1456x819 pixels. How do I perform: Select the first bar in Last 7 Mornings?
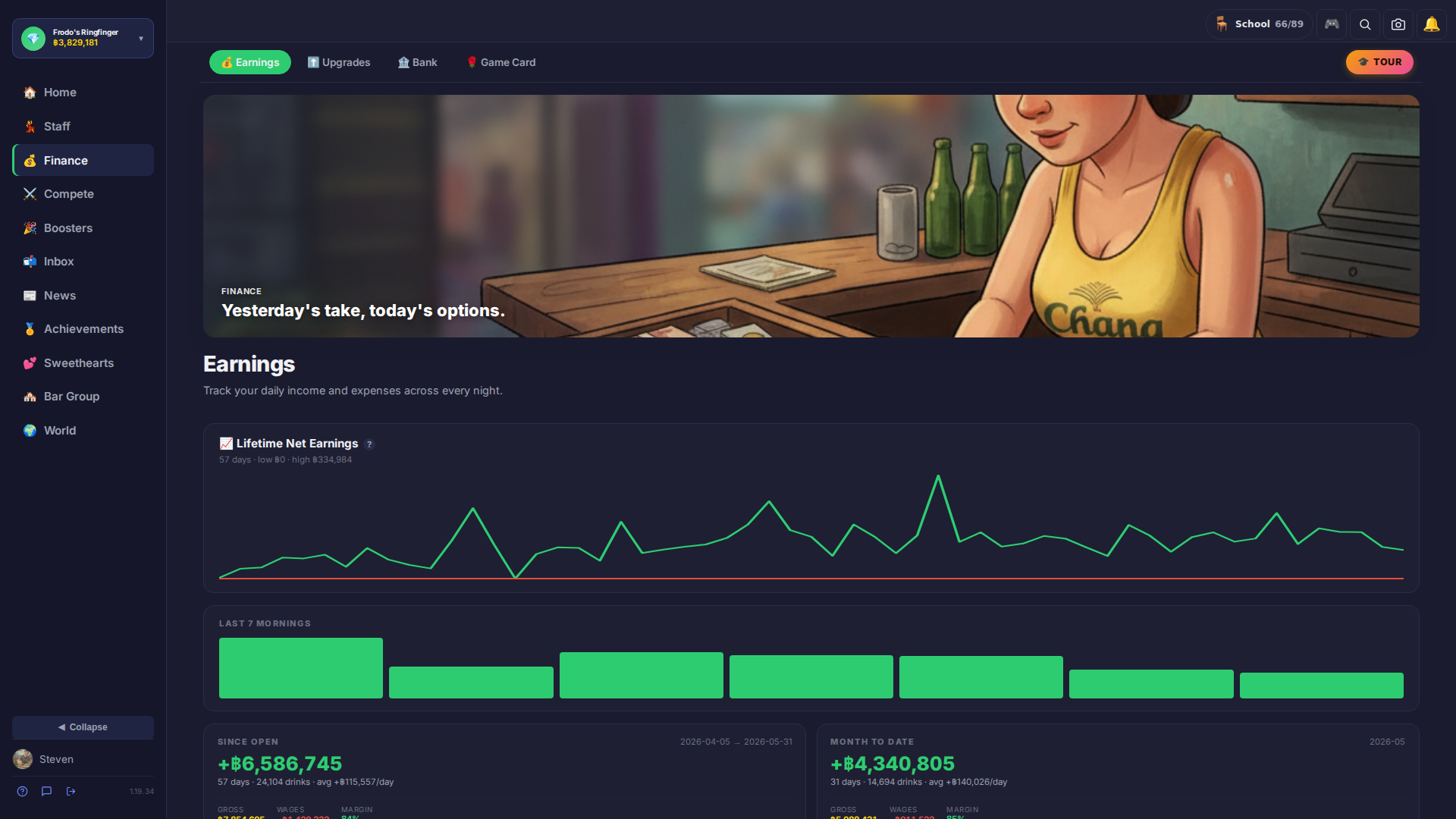pos(301,668)
